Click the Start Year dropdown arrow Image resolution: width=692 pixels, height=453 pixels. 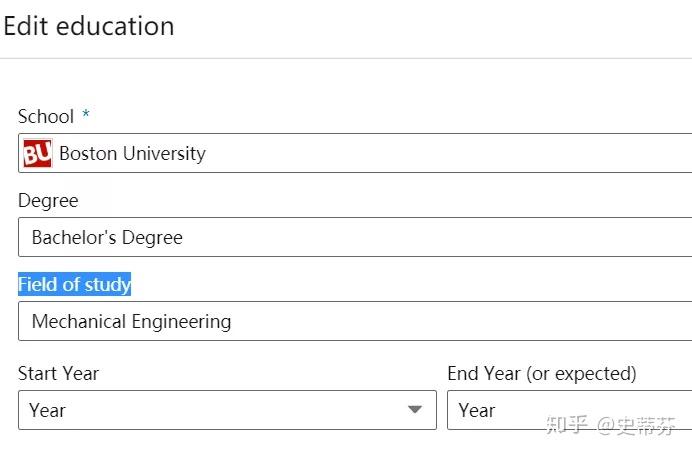(x=414, y=409)
